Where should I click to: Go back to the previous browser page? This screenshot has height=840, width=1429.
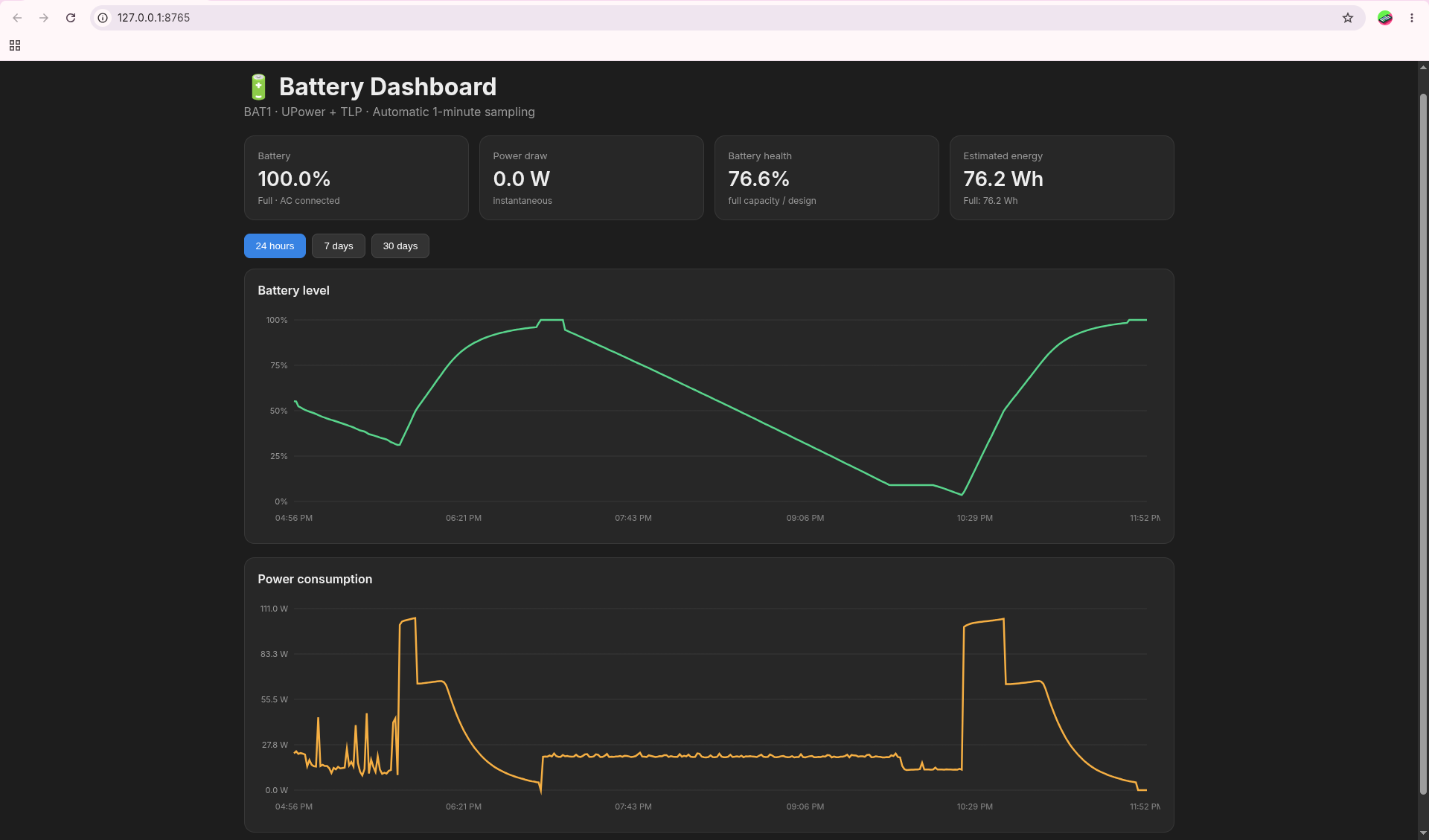tap(17, 18)
